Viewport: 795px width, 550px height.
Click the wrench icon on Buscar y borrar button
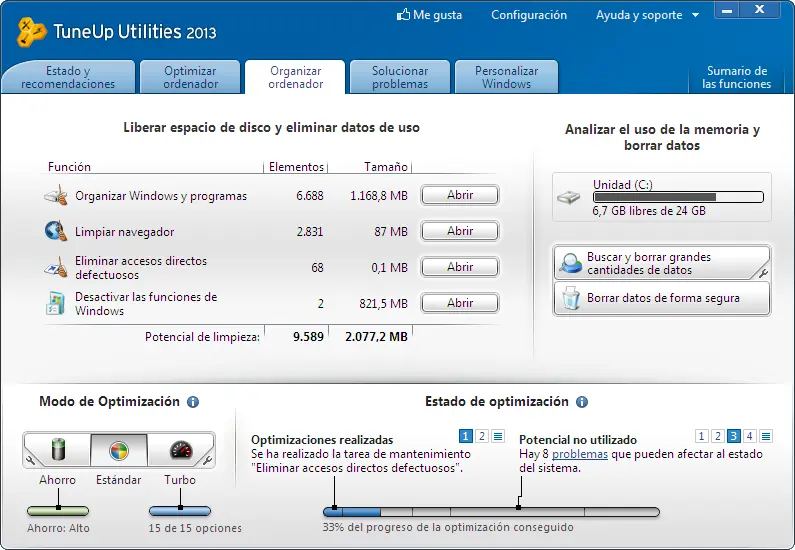click(x=763, y=273)
